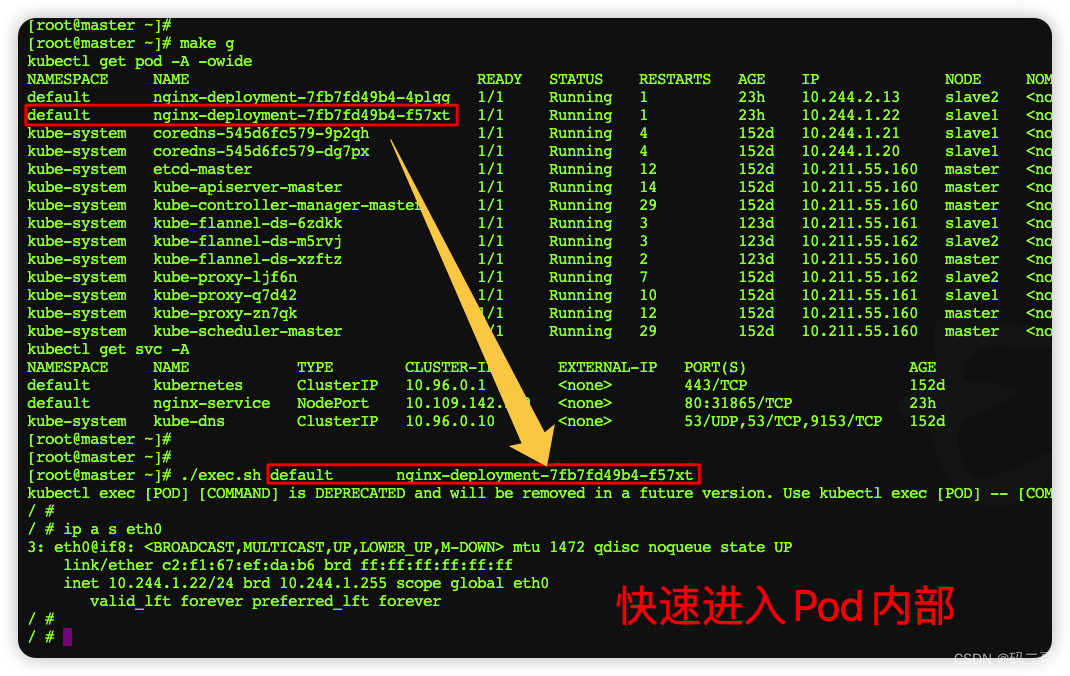Click the red Chinese caption '快速进入 Pod 内部'
This screenshot has height=676, width=1070.
[x=785, y=606]
